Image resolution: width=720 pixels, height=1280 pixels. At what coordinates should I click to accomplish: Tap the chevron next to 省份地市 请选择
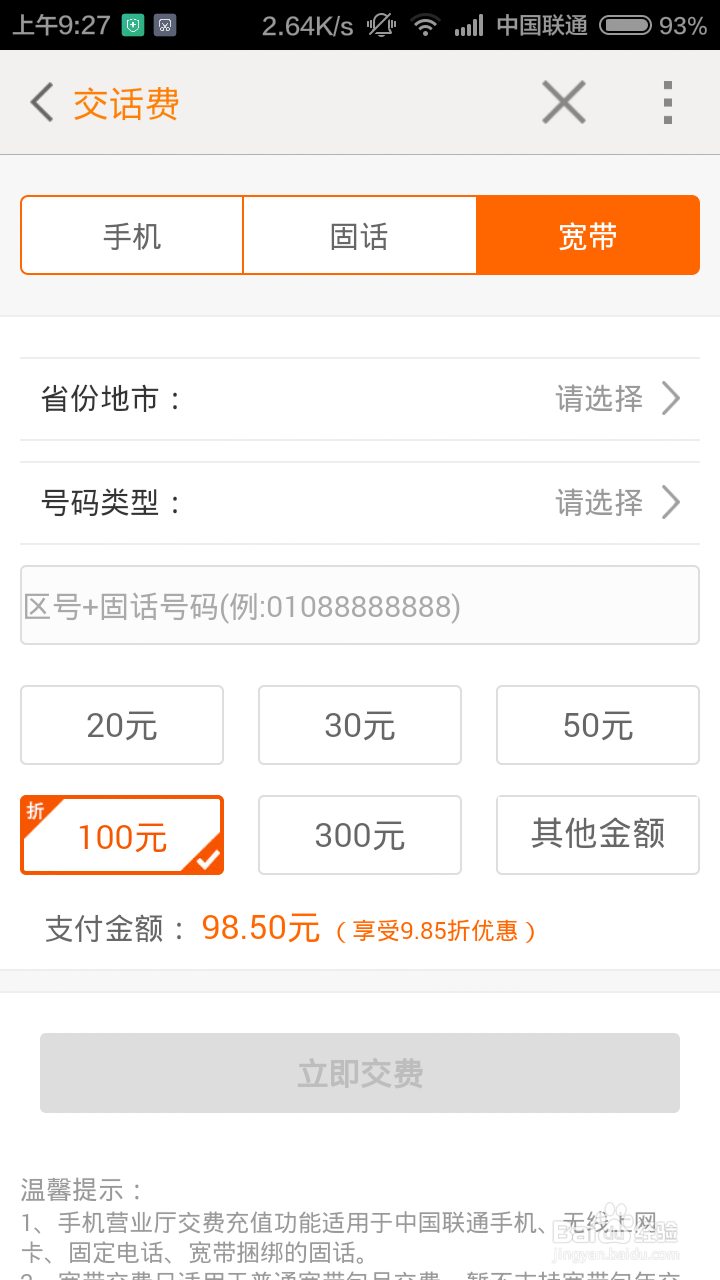click(671, 399)
